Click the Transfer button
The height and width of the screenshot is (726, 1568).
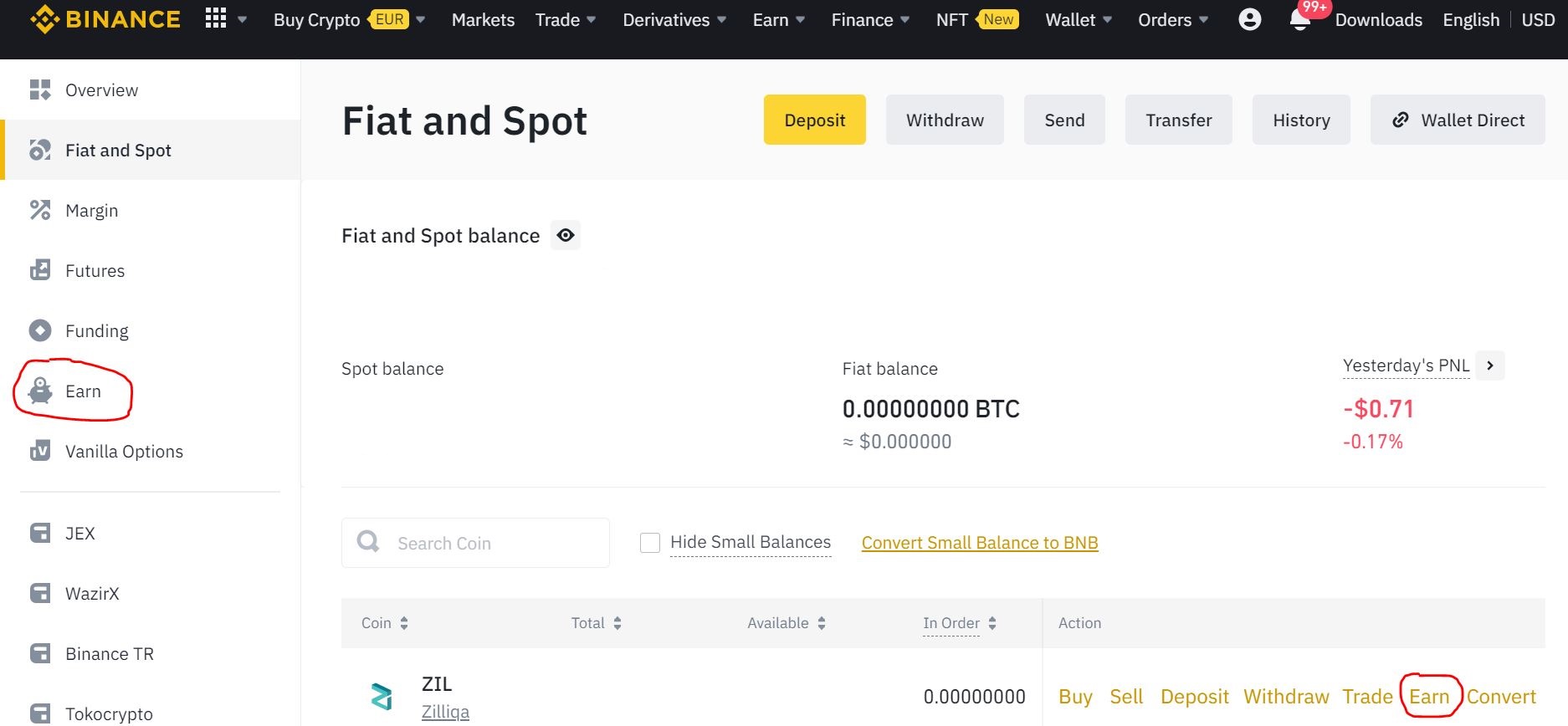point(1178,120)
